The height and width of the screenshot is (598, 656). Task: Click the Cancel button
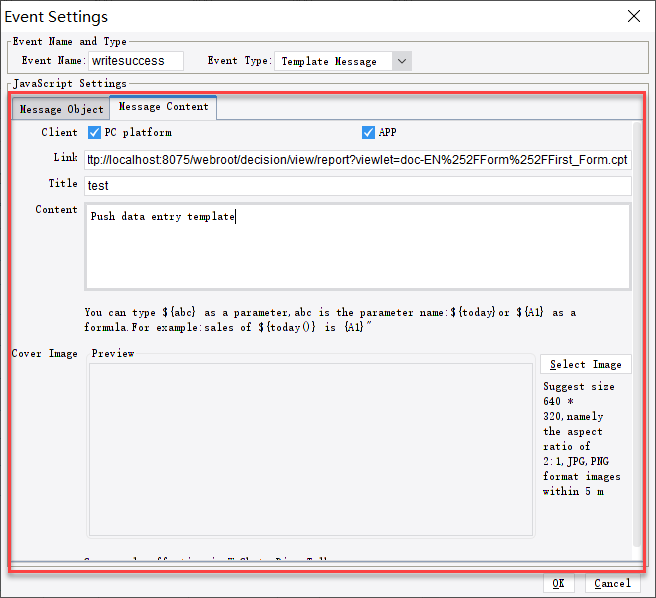[x=612, y=583]
